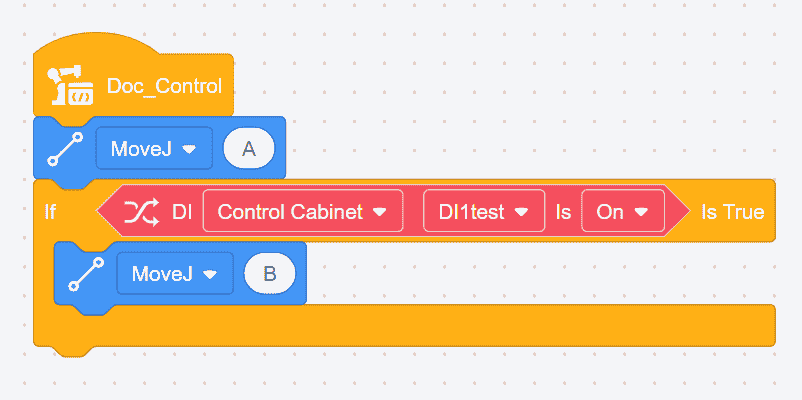The width and height of the screenshot is (802, 400).
Task: Click the Doc_Control block label
Action: [x=164, y=86]
